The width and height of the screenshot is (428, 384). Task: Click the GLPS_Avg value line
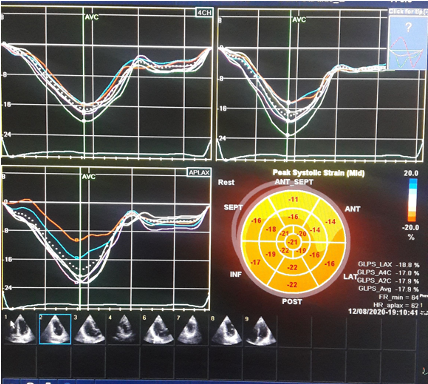point(388,289)
